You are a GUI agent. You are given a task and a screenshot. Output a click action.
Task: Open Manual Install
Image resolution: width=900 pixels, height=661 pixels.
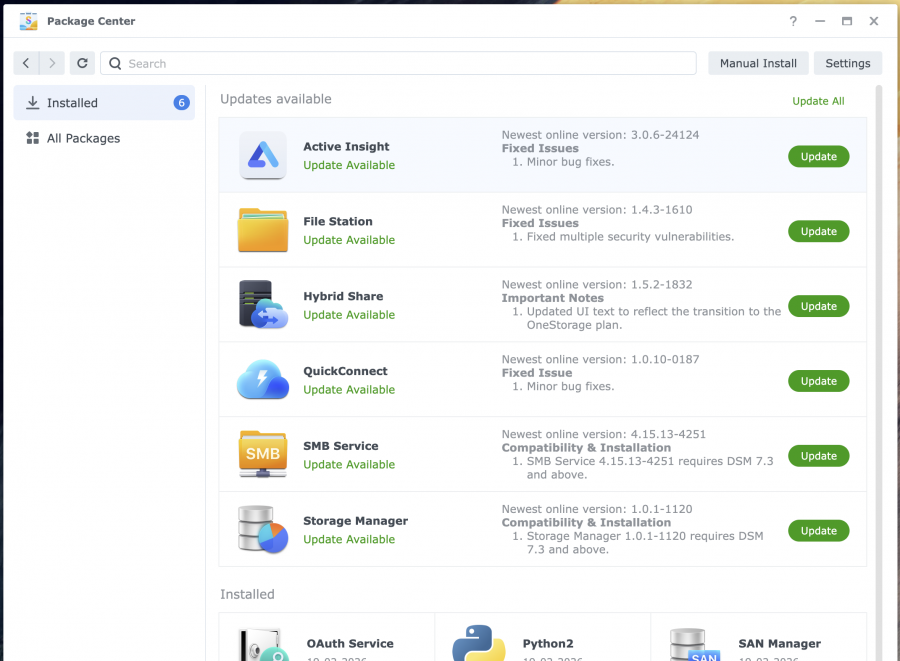(x=758, y=63)
